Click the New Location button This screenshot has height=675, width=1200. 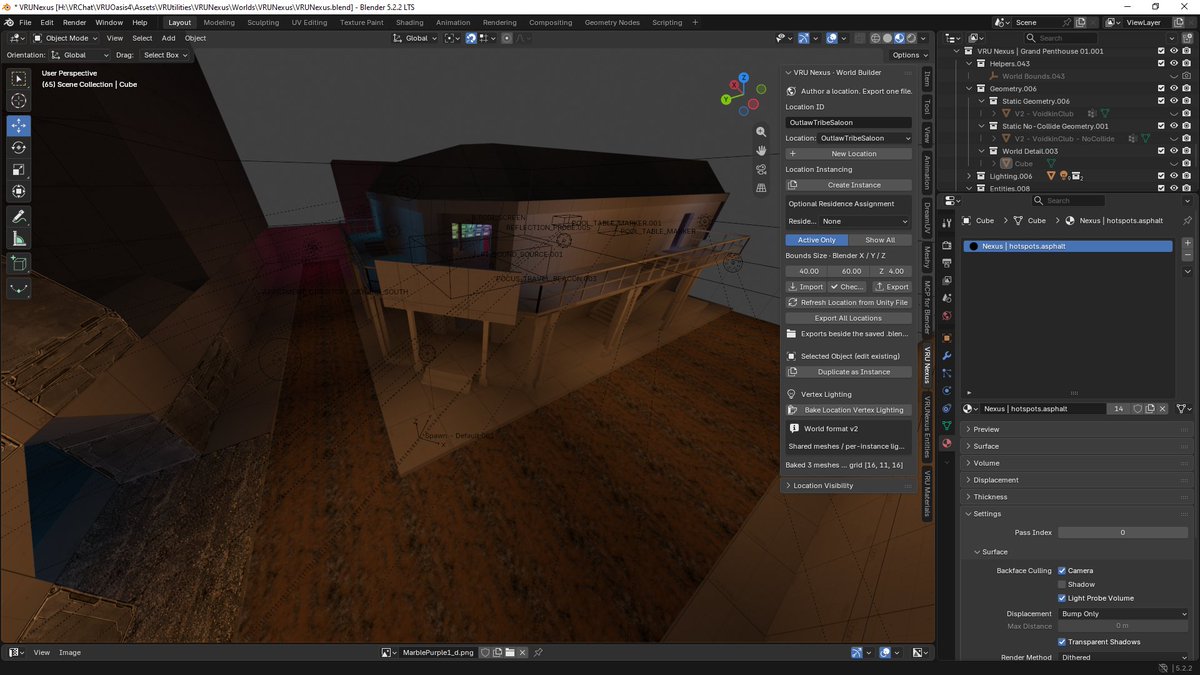point(848,154)
